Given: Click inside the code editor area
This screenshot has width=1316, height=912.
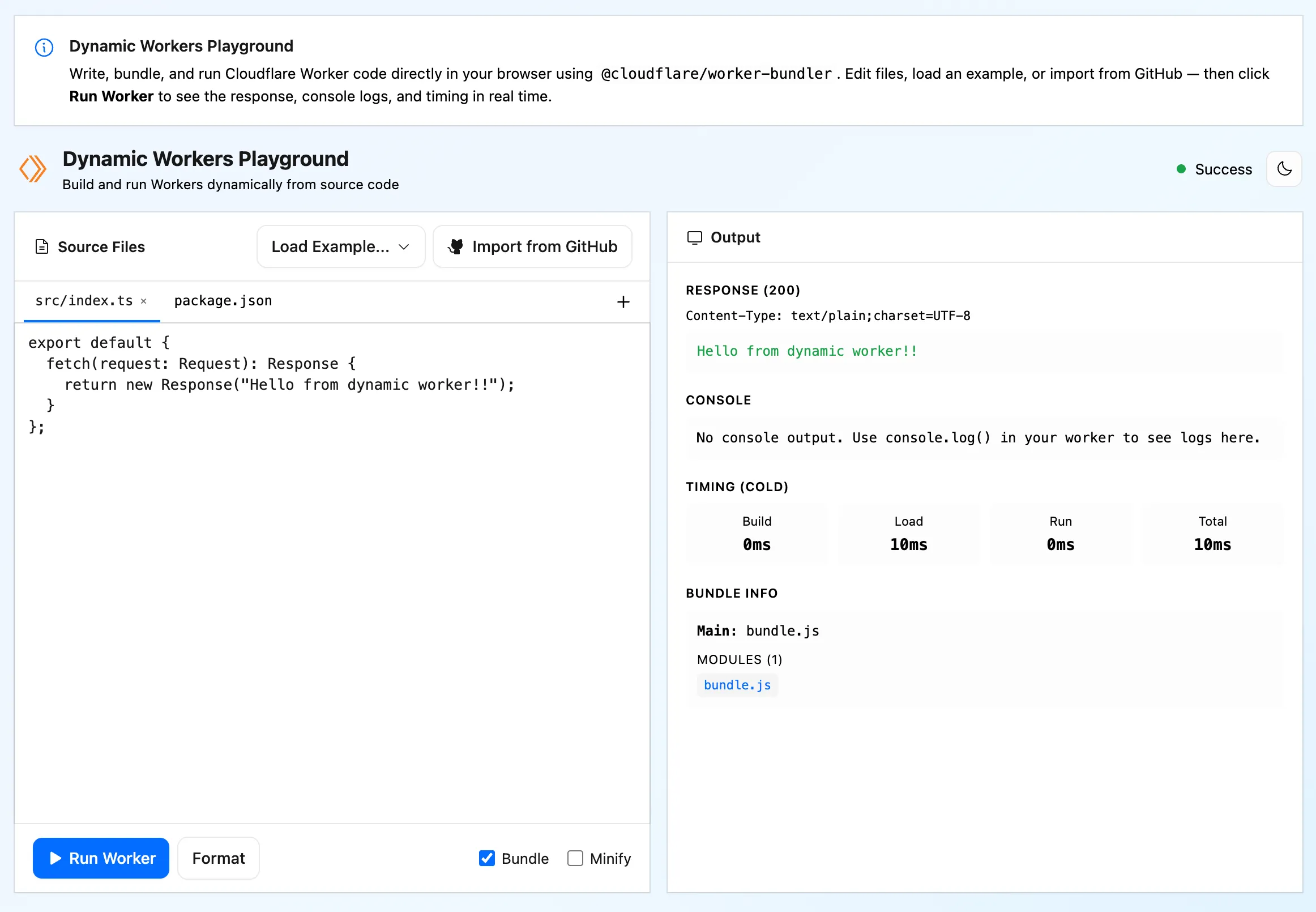Looking at the screenshot, I should pos(332,573).
